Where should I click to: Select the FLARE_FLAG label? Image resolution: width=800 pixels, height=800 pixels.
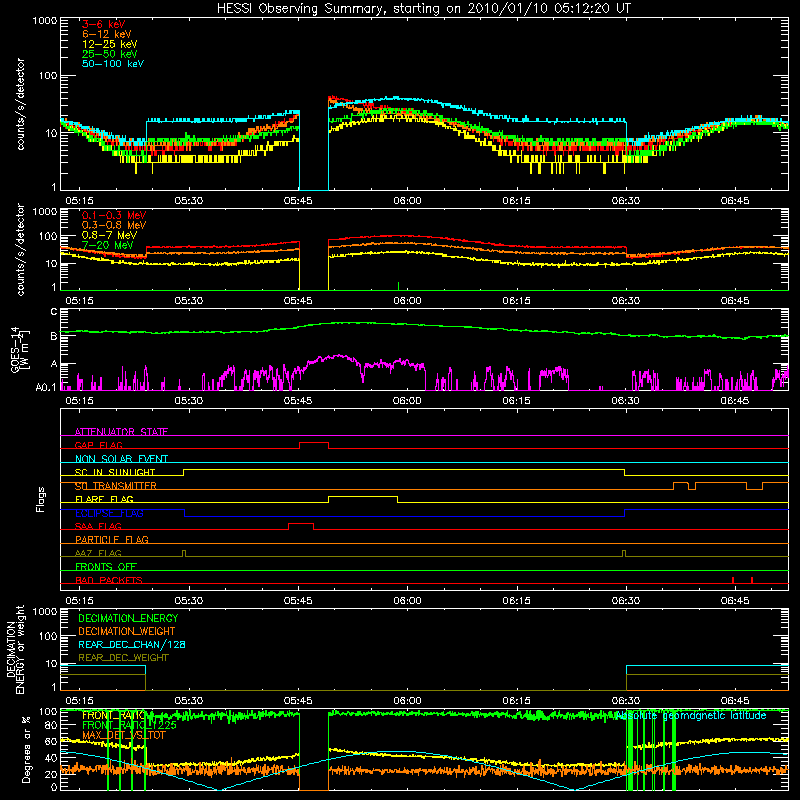tap(104, 499)
